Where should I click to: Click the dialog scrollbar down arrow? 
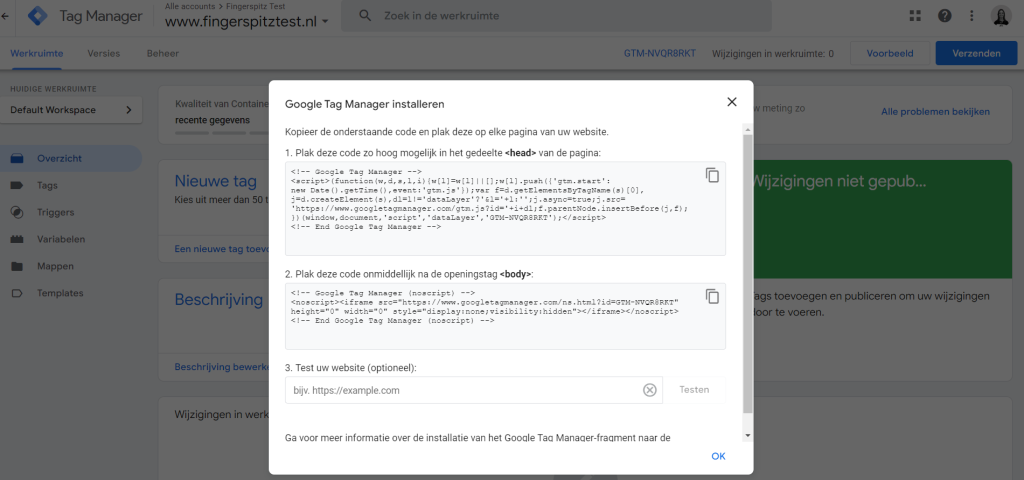747,435
